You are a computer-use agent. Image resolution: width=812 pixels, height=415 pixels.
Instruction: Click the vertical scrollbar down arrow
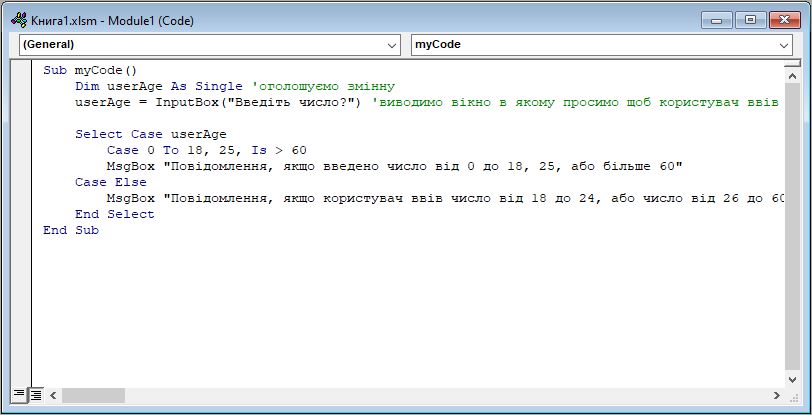(x=792, y=380)
